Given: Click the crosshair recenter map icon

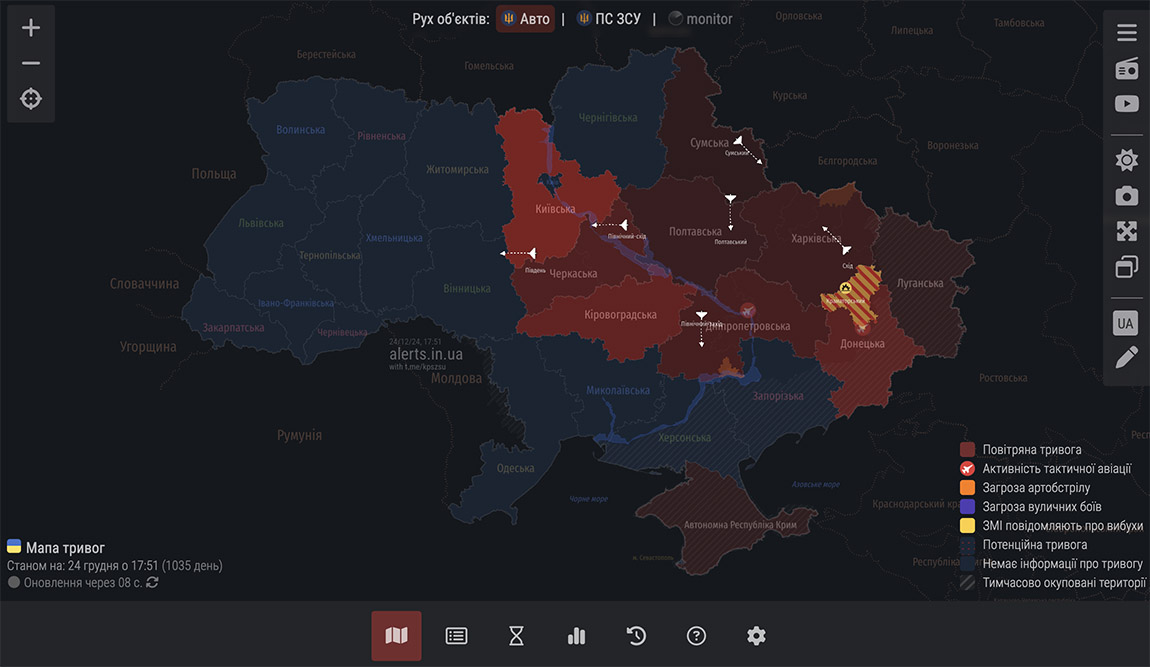Looking at the screenshot, I should click(31, 99).
